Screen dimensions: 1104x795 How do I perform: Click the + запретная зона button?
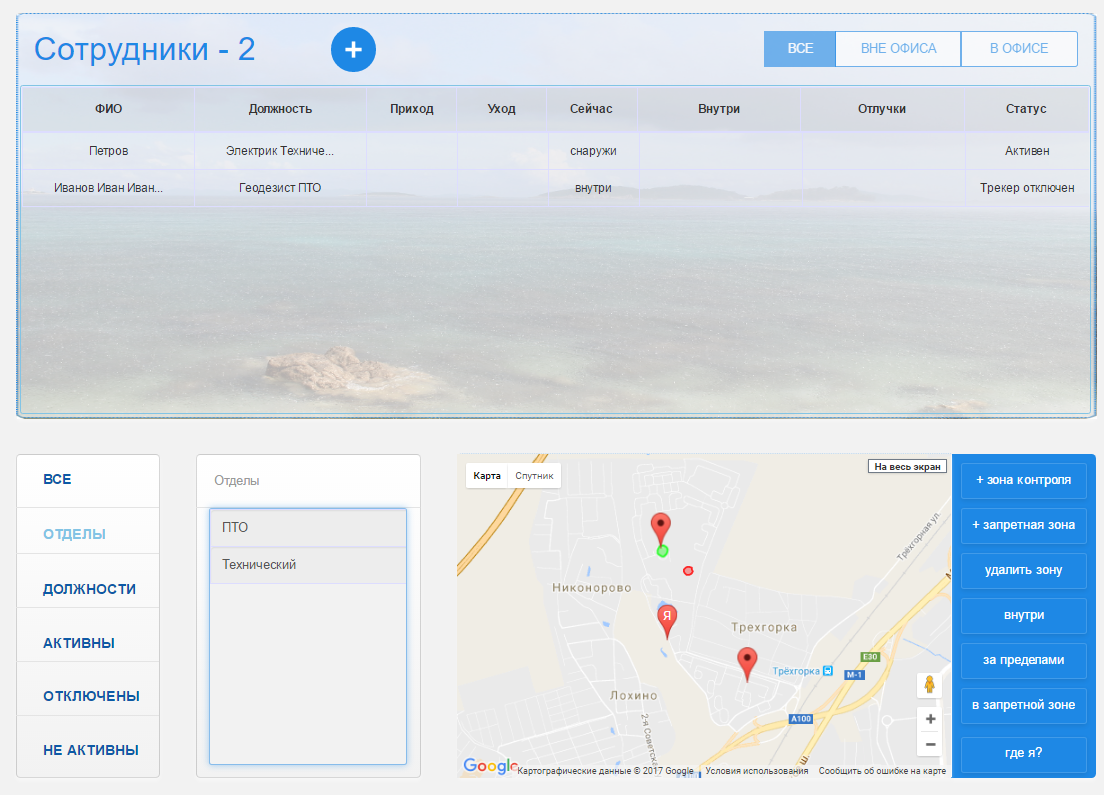coord(1023,525)
